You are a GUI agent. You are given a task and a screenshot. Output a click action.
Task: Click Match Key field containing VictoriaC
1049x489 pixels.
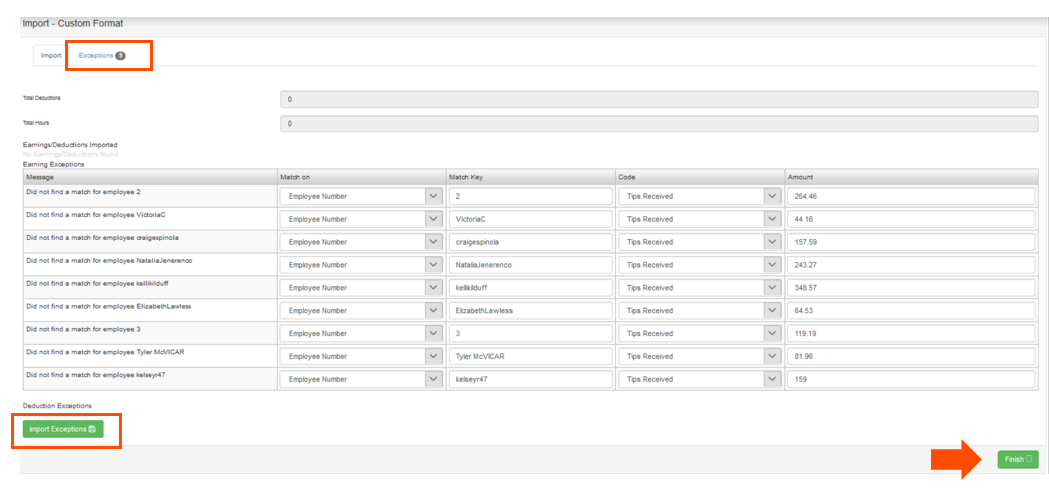[x=530, y=219]
